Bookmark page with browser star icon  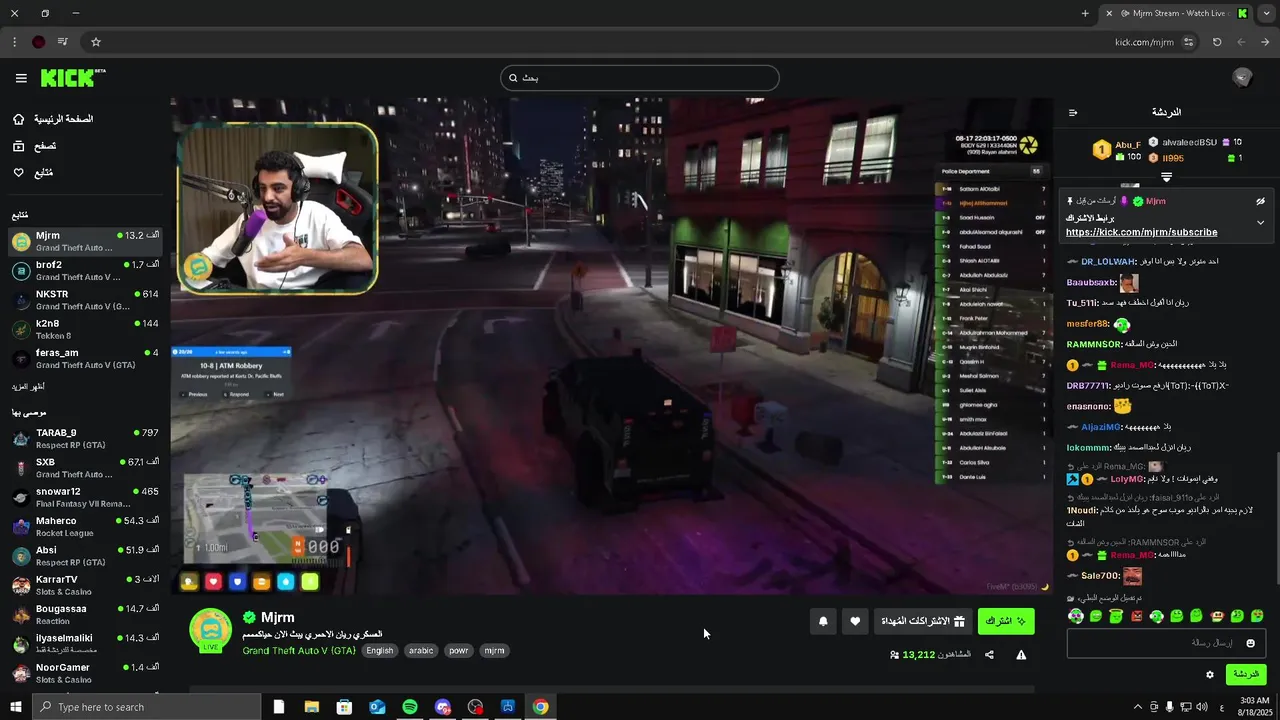tap(96, 42)
